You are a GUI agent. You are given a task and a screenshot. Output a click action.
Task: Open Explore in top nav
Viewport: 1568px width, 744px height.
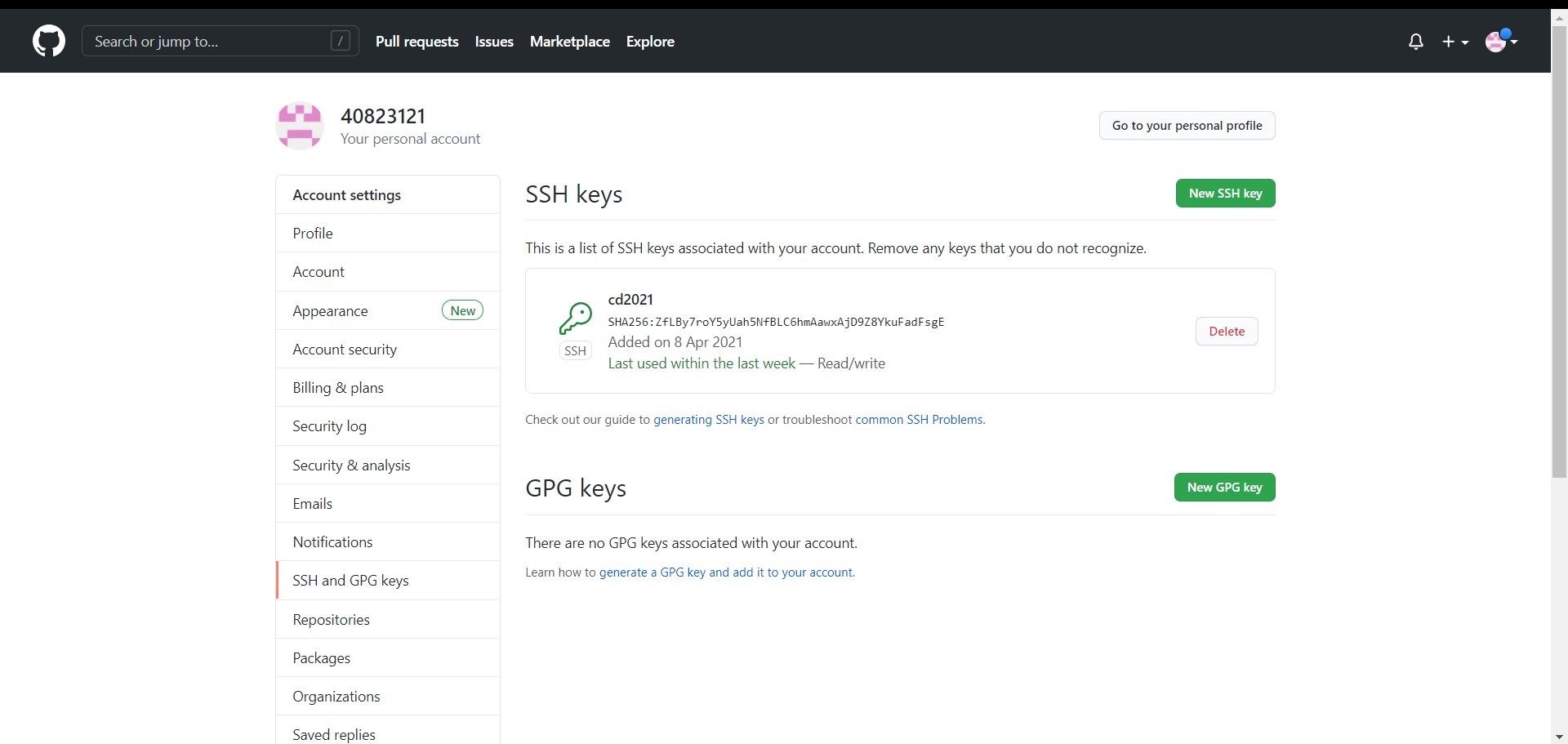(650, 42)
